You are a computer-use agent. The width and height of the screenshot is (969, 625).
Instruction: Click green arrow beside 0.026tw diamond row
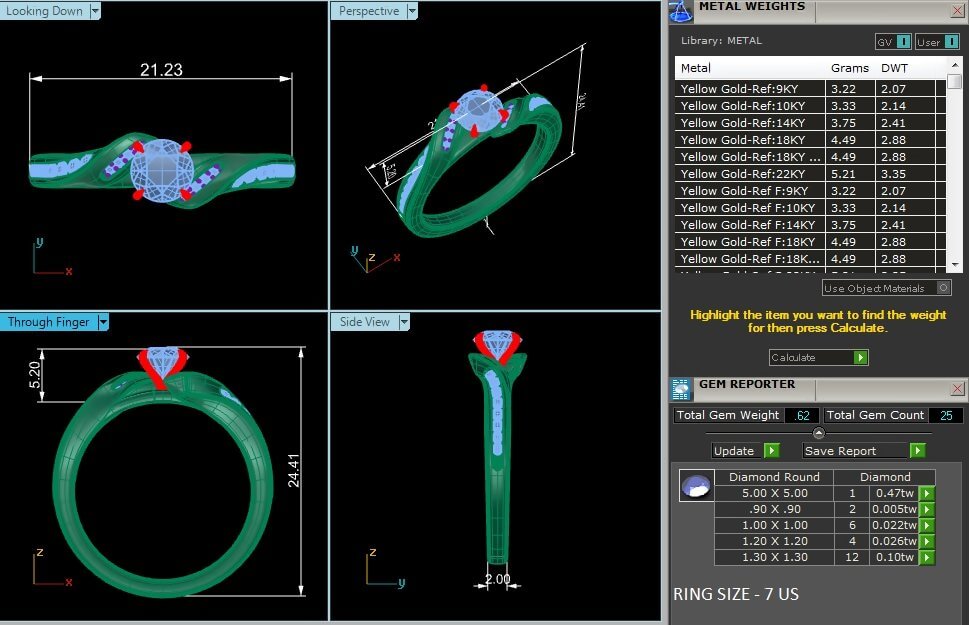coord(927,541)
